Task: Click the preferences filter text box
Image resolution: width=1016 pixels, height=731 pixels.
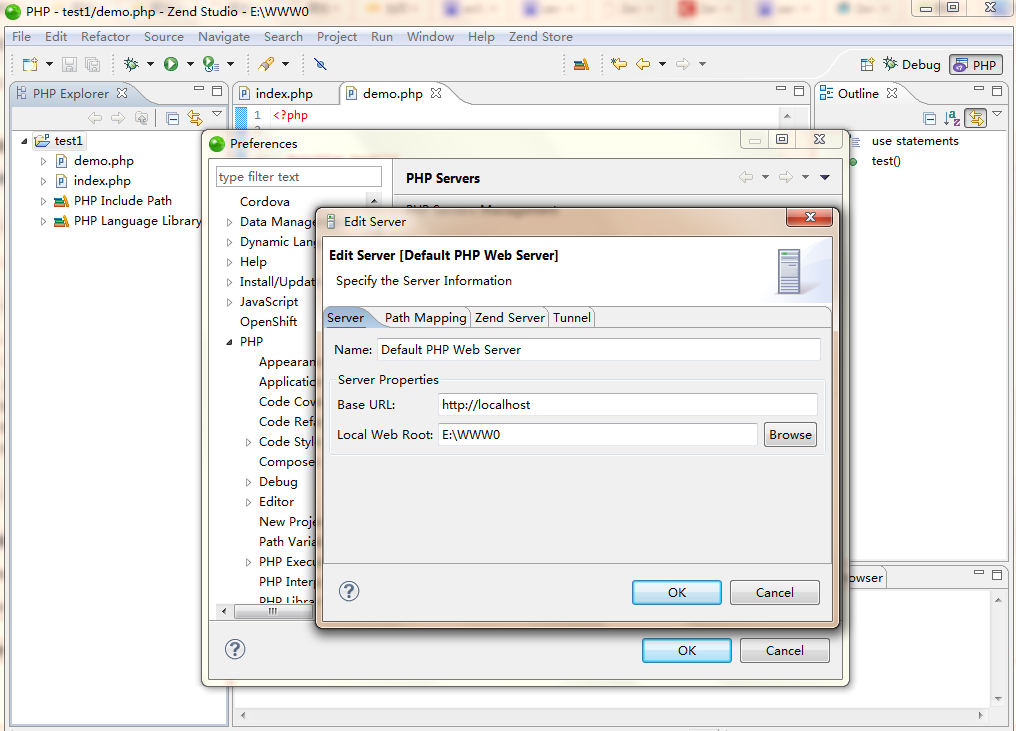Action: click(299, 176)
